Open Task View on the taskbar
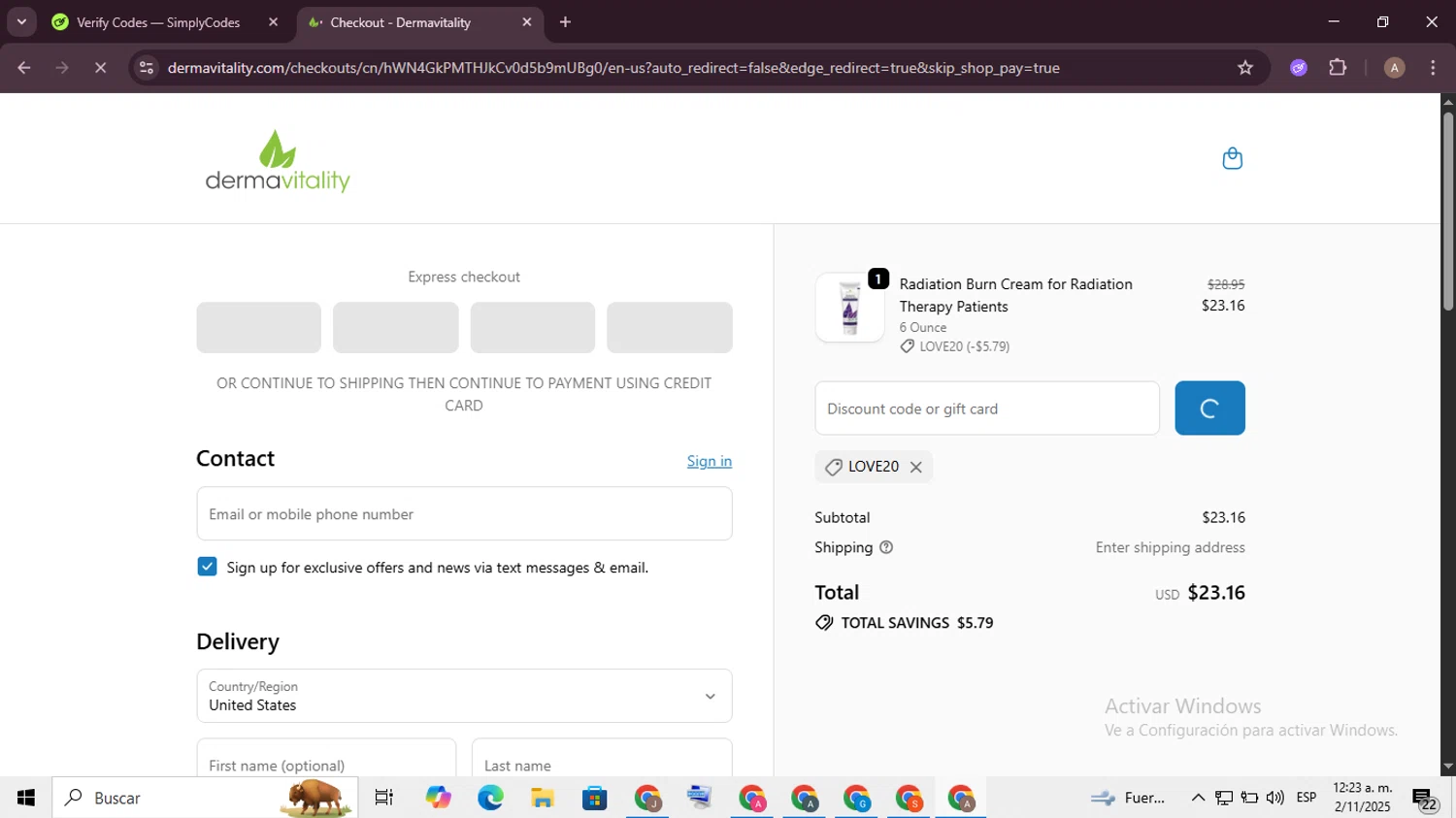Screen dimensions: 1456x818 384,798
